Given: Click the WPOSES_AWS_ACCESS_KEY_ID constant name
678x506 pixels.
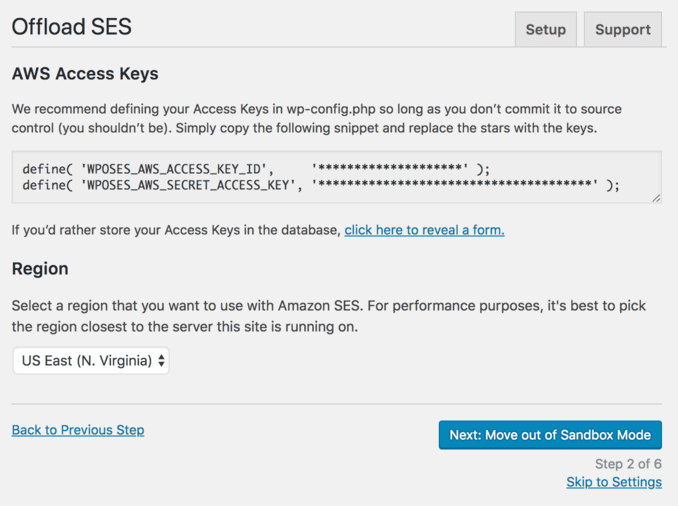Looking at the screenshot, I should [186, 169].
